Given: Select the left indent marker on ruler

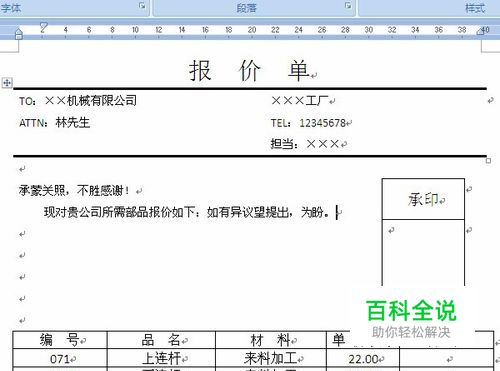Looking at the screenshot, I should (x=19, y=34).
